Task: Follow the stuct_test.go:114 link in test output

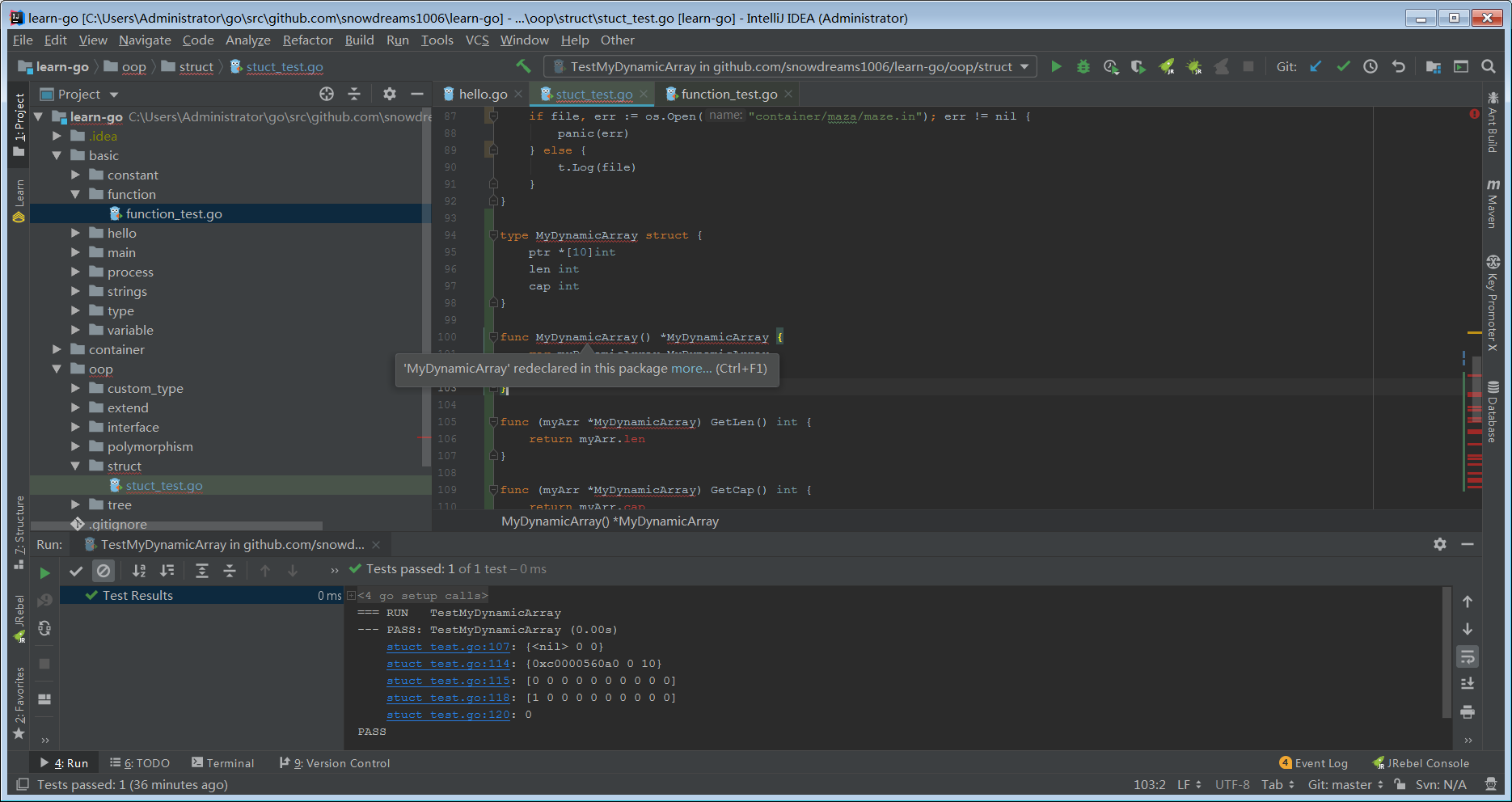Action: [448, 663]
